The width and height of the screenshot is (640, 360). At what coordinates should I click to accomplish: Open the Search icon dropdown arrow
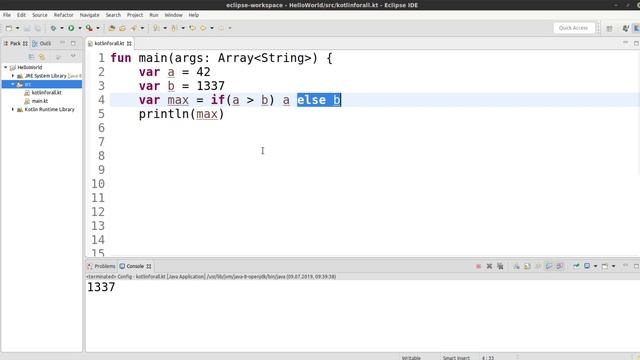pos(142,28)
